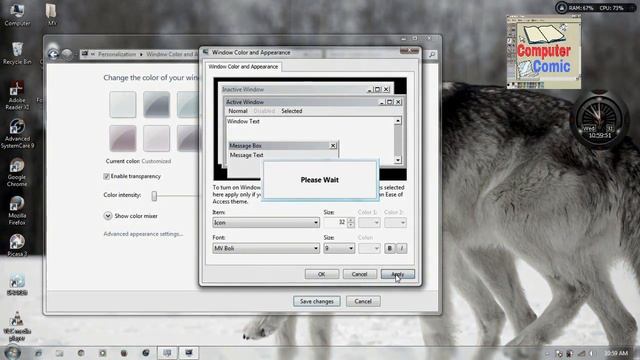Screen dimensions: 640x360
Task: Pick the dark gray swatch in top row
Action: [156, 104]
